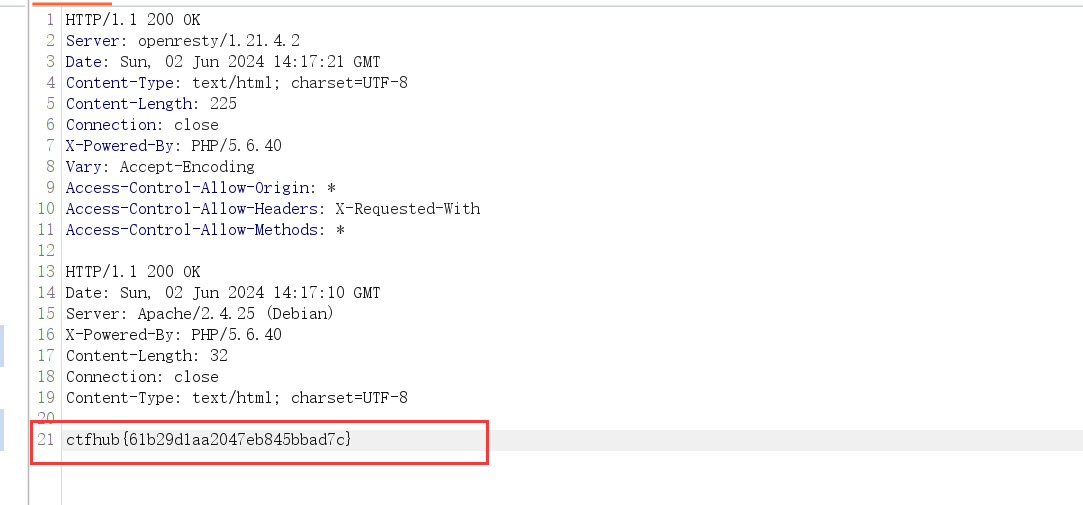Click the Access-Control-Allow-Headers: X-Requested-With line
This screenshot has width=1083, height=505.
273,208
